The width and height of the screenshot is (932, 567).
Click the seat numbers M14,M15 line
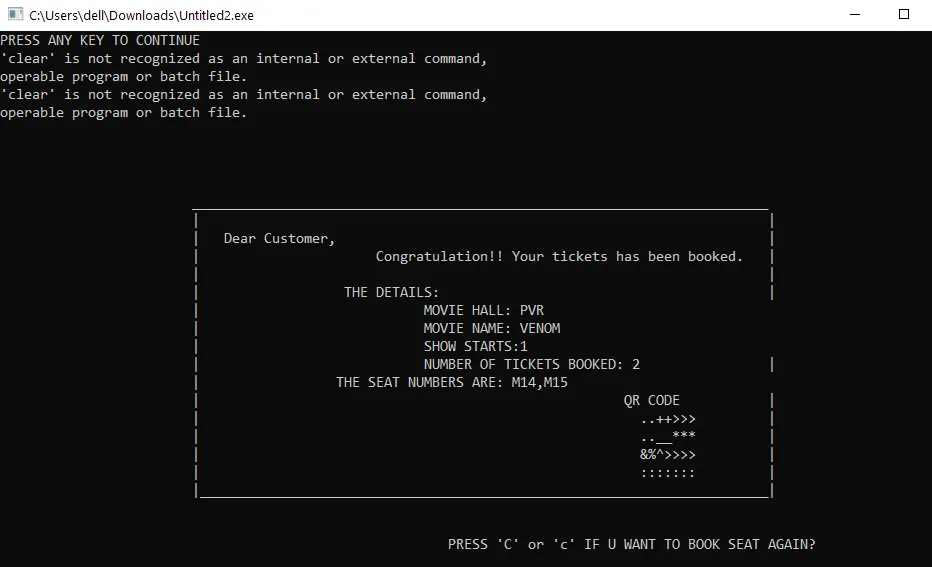(451, 383)
